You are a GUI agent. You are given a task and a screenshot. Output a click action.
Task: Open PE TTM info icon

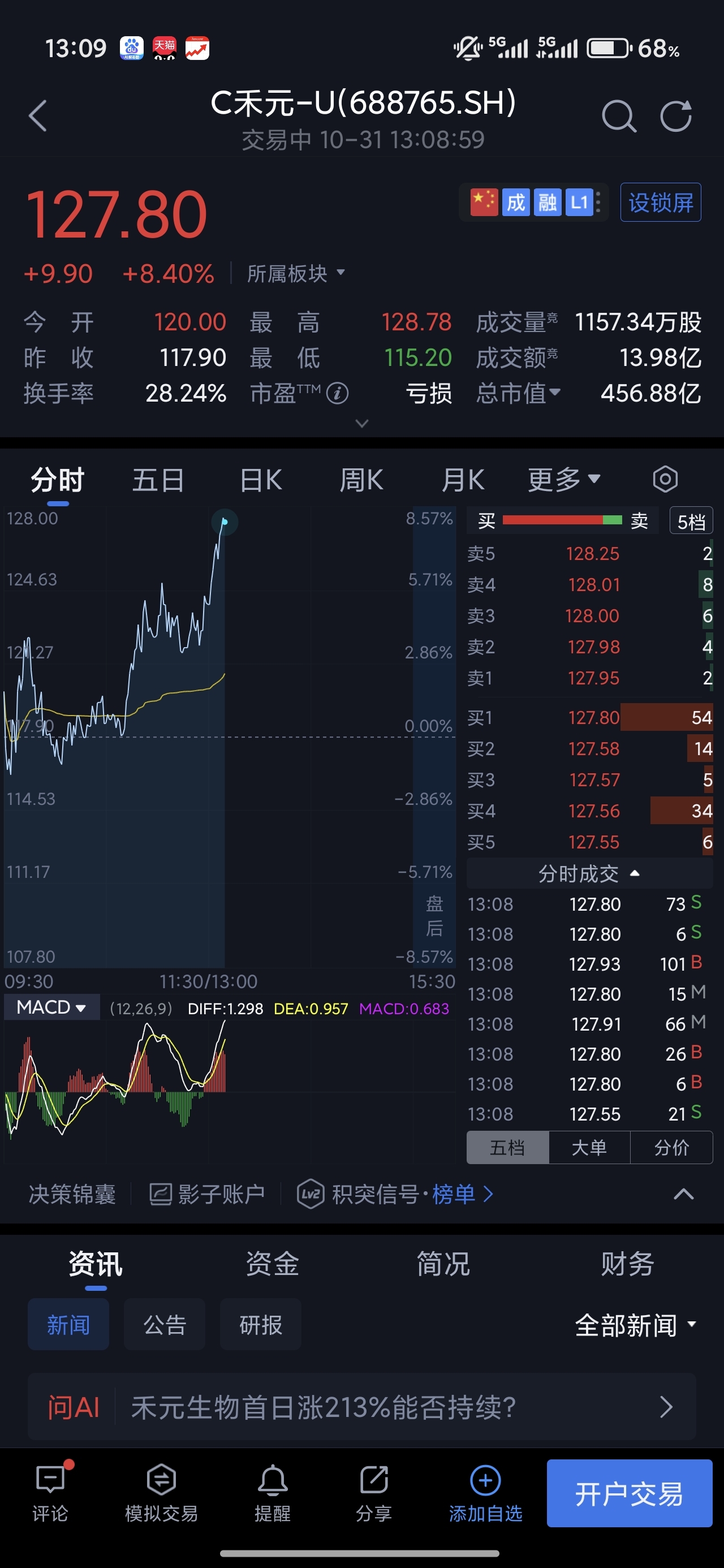click(x=337, y=393)
